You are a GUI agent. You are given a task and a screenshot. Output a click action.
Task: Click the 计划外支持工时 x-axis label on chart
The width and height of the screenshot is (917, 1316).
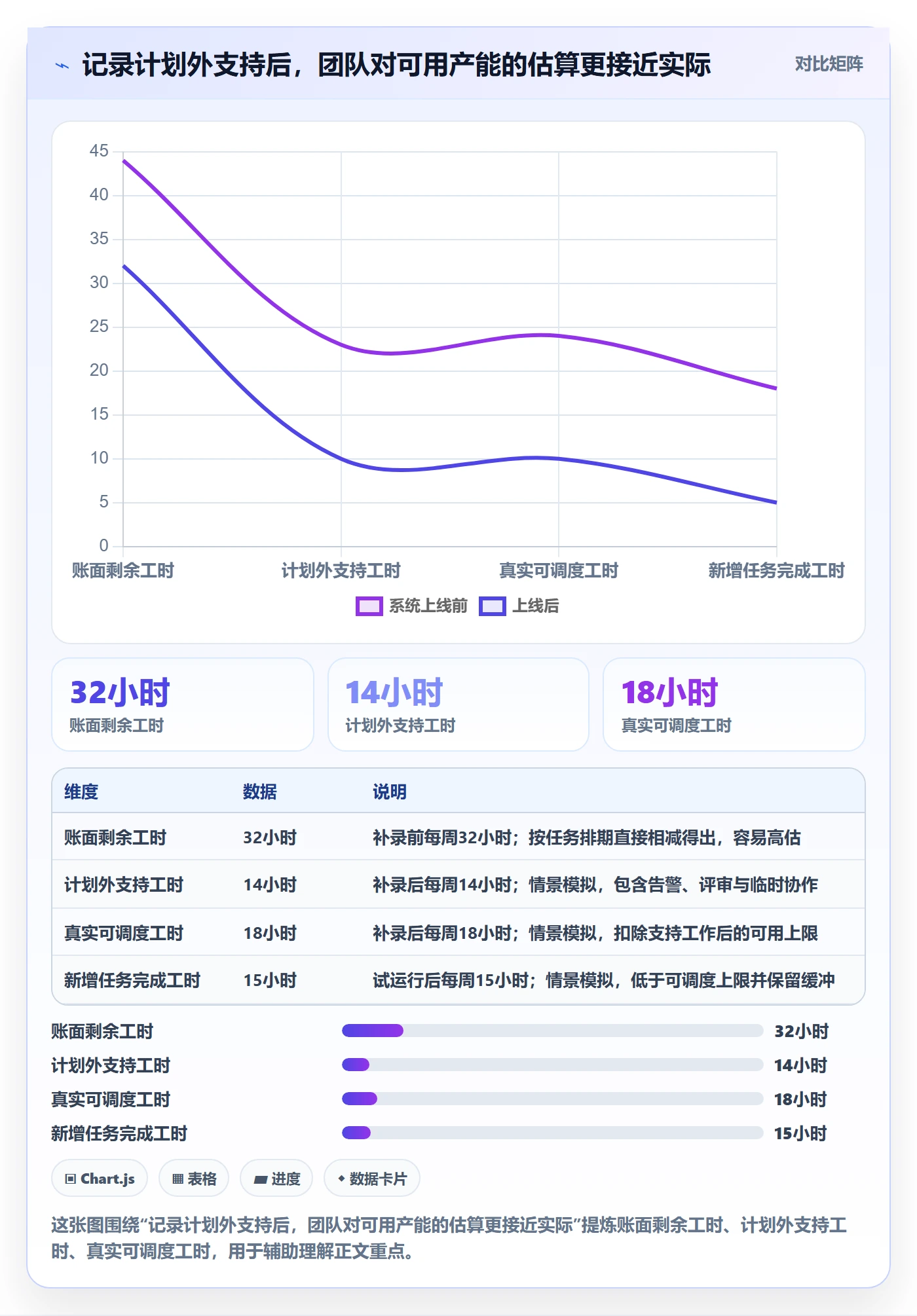coord(341,571)
